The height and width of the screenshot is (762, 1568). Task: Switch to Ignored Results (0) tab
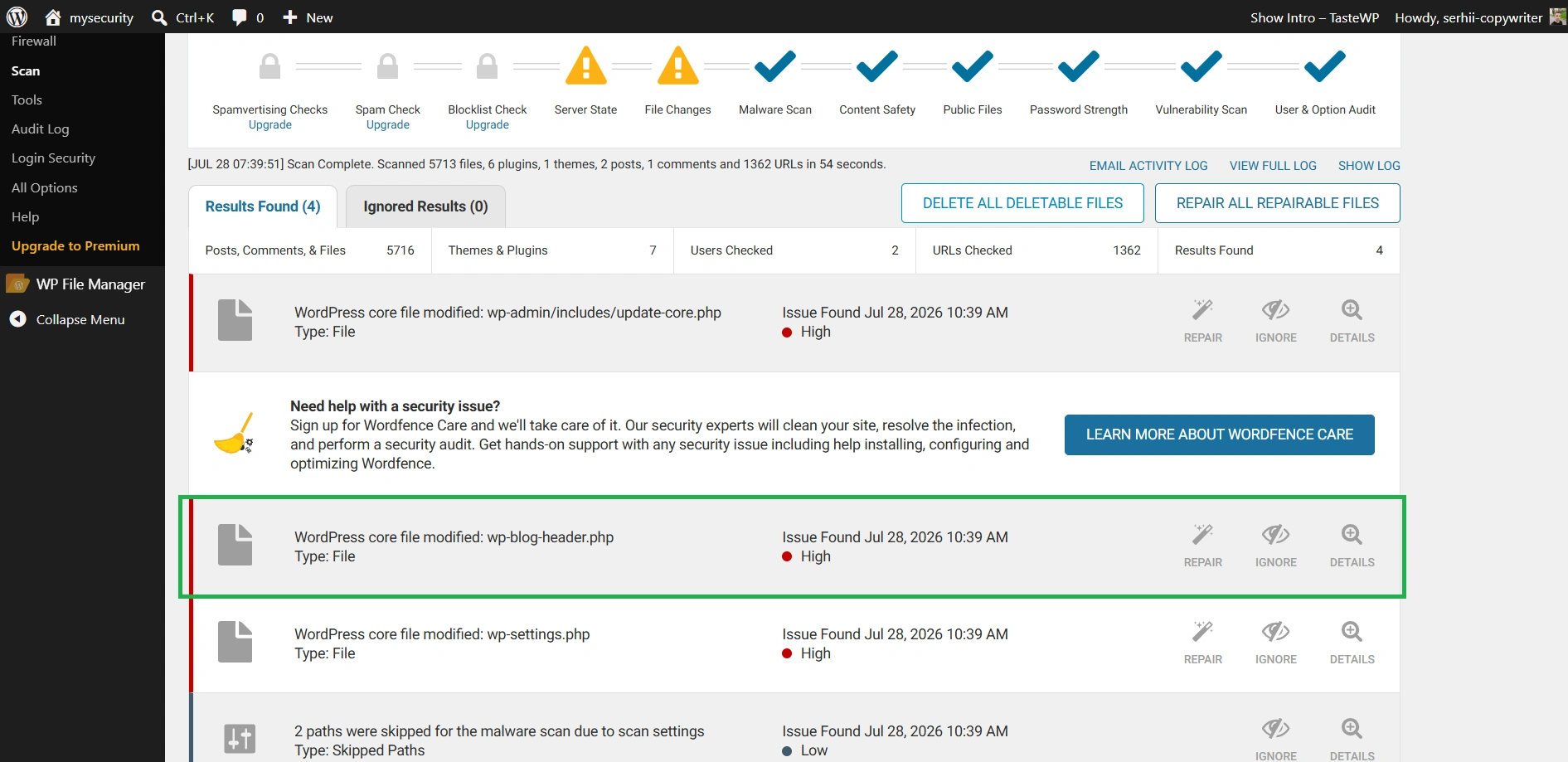coord(425,206)
